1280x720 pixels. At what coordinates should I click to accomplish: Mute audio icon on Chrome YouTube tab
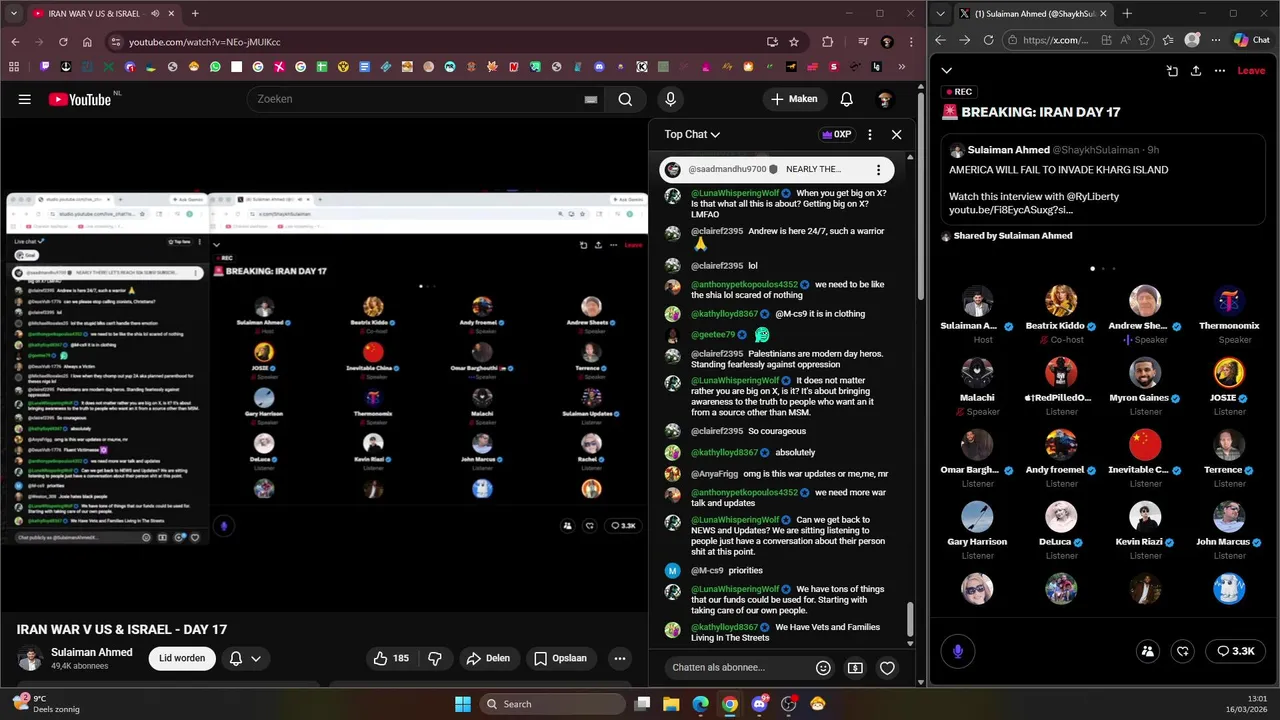[x=155, y=14]
